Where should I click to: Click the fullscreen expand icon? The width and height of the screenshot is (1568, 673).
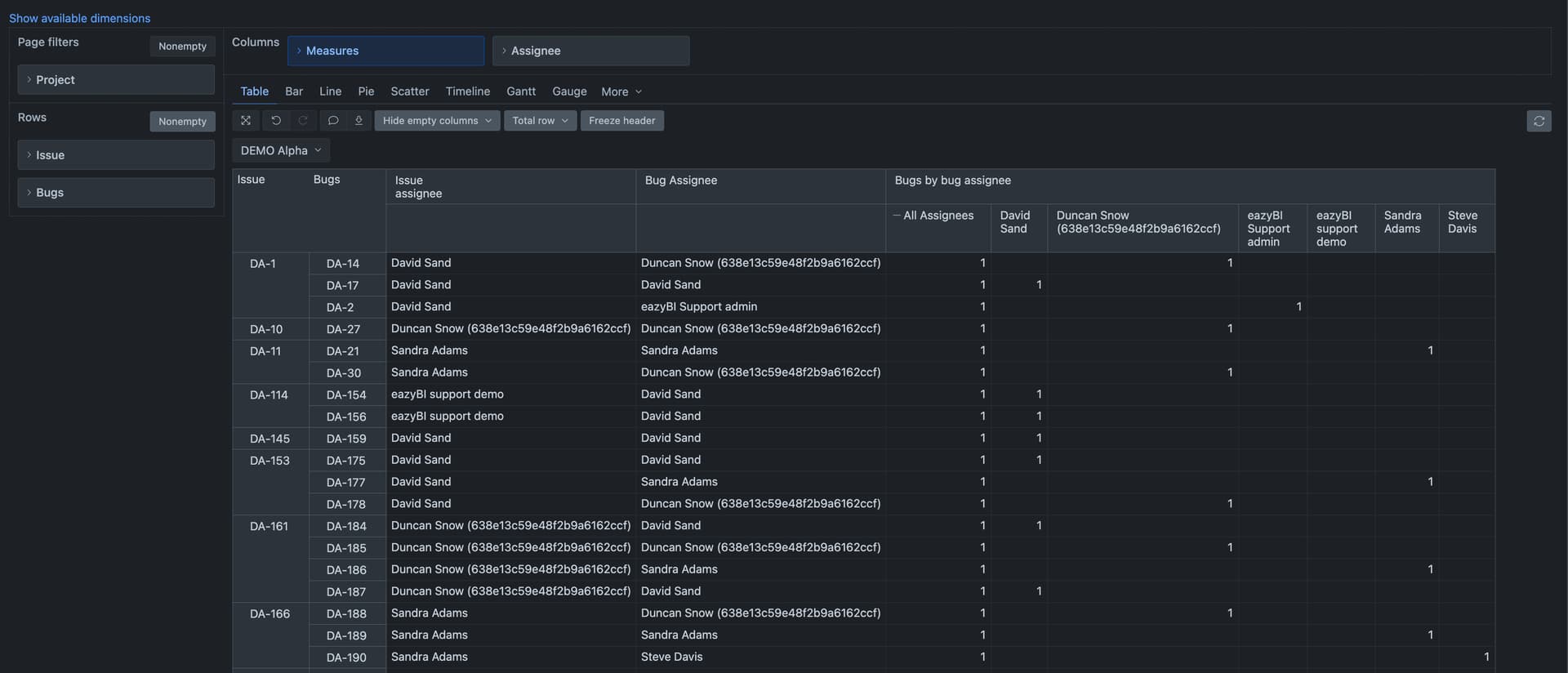point(246,121)
